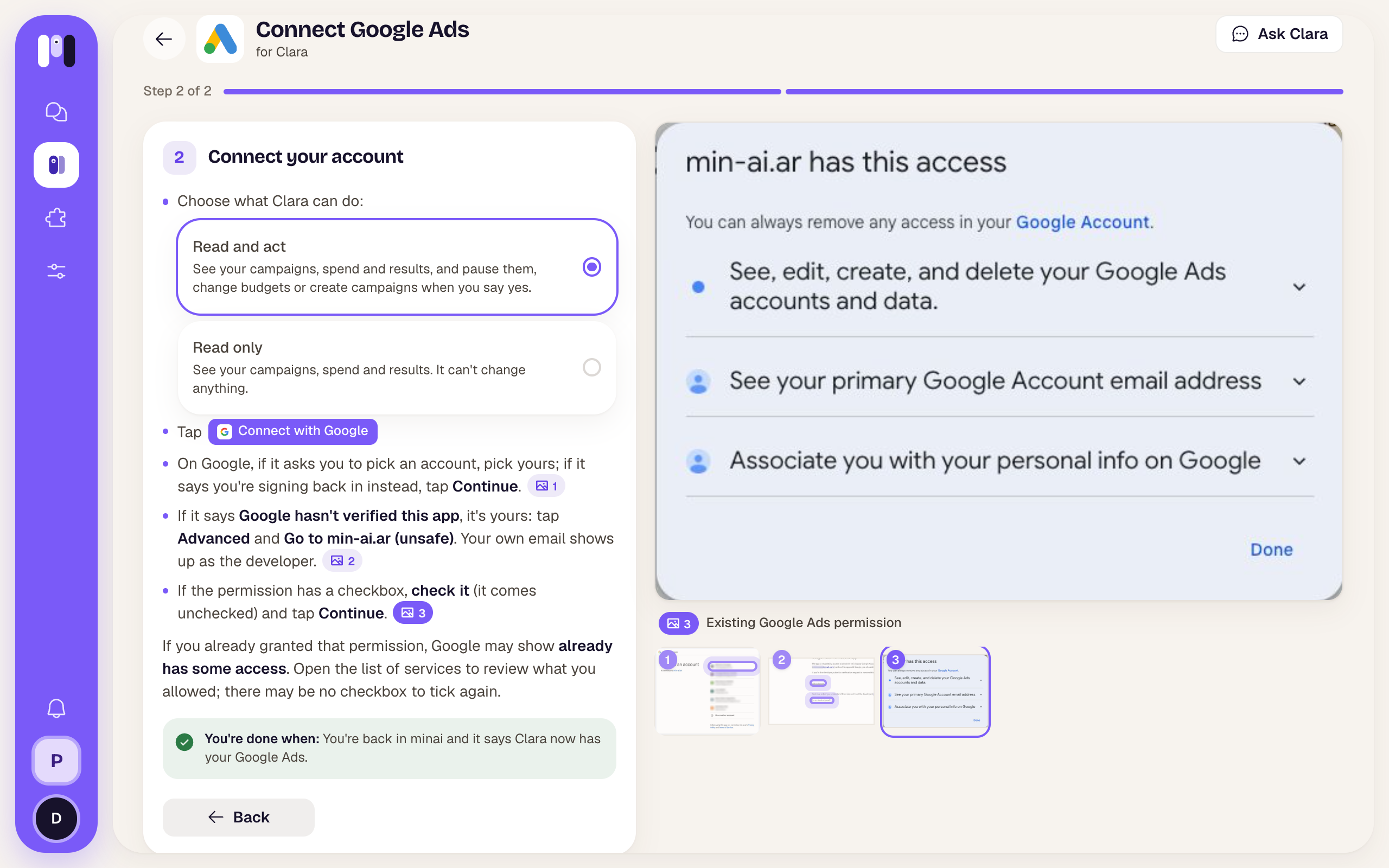The height and width of the screenshot is (868, 1389).
Task: Show image reference 2 badge
Action: pos(343,561)
